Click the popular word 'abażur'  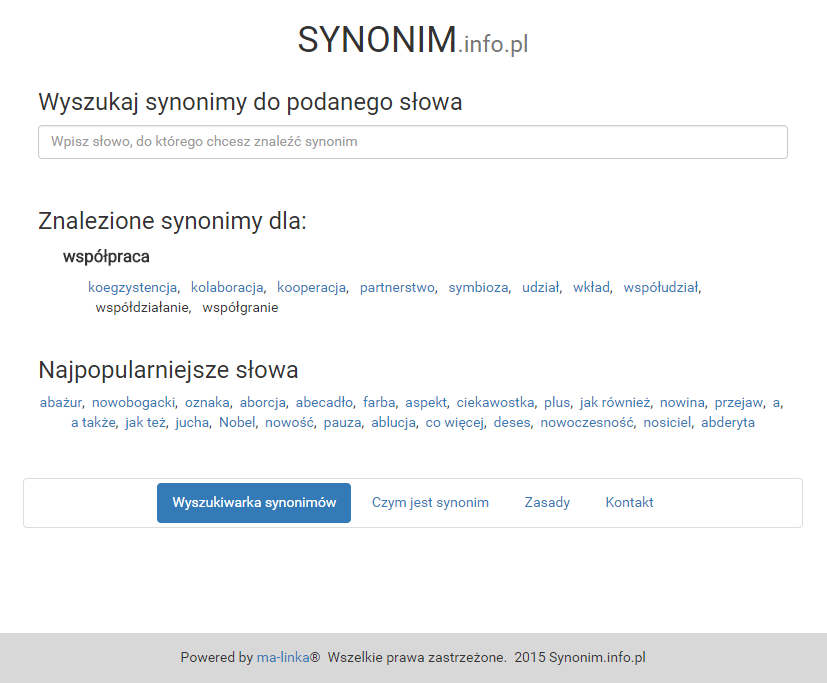pyautogui.click(x=61, y=403)
